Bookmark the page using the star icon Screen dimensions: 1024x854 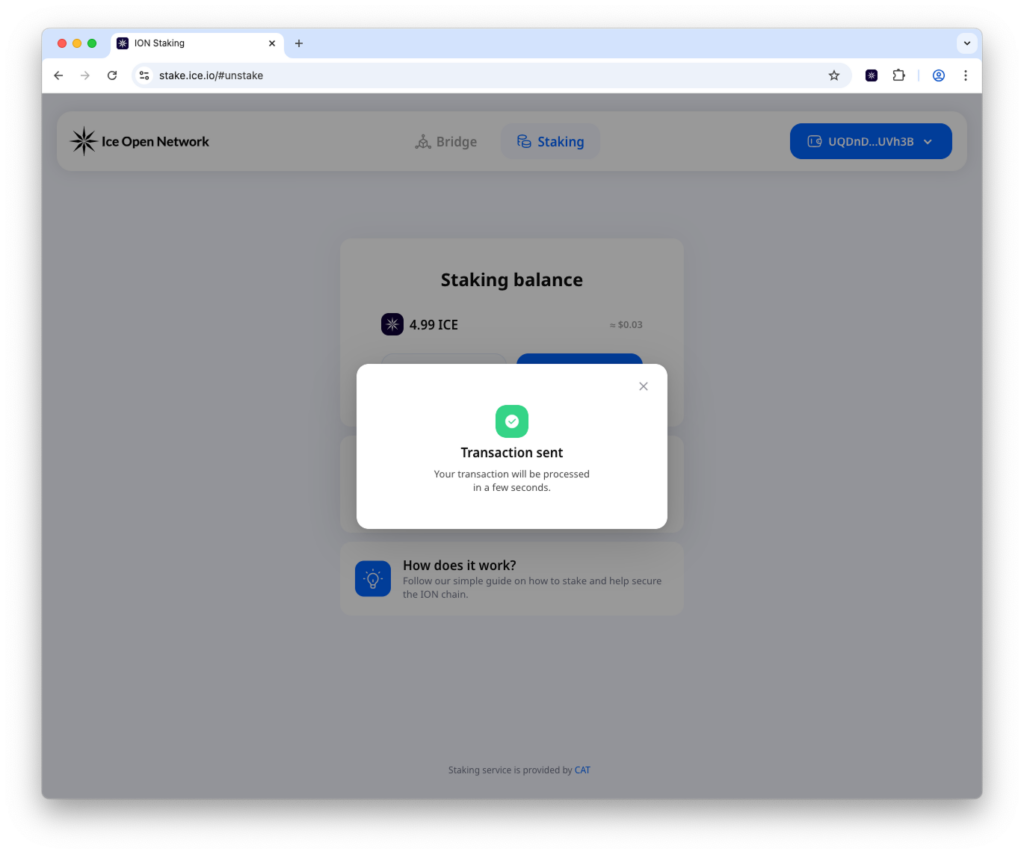coord(834,75)
